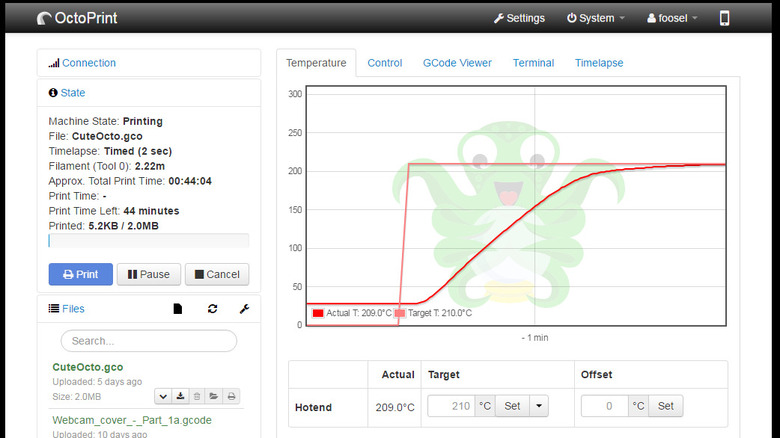Expand the Connection panel
Screen dimensions: 780x438
(x=89, y=63)
